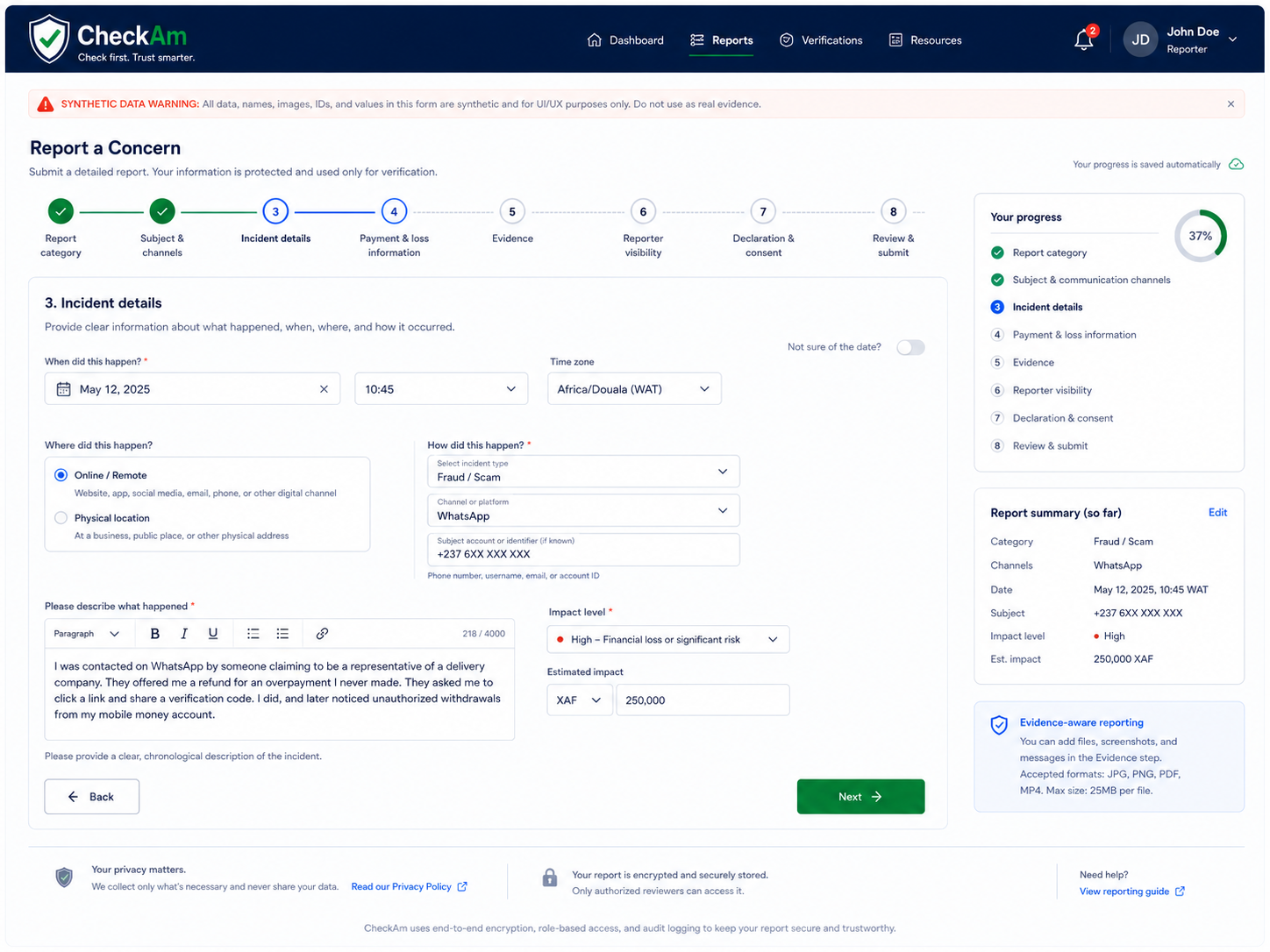Click the CheckAm shield logo
Image resolution: width=1270 pixels, height=952 pixels.
[49, 39]
